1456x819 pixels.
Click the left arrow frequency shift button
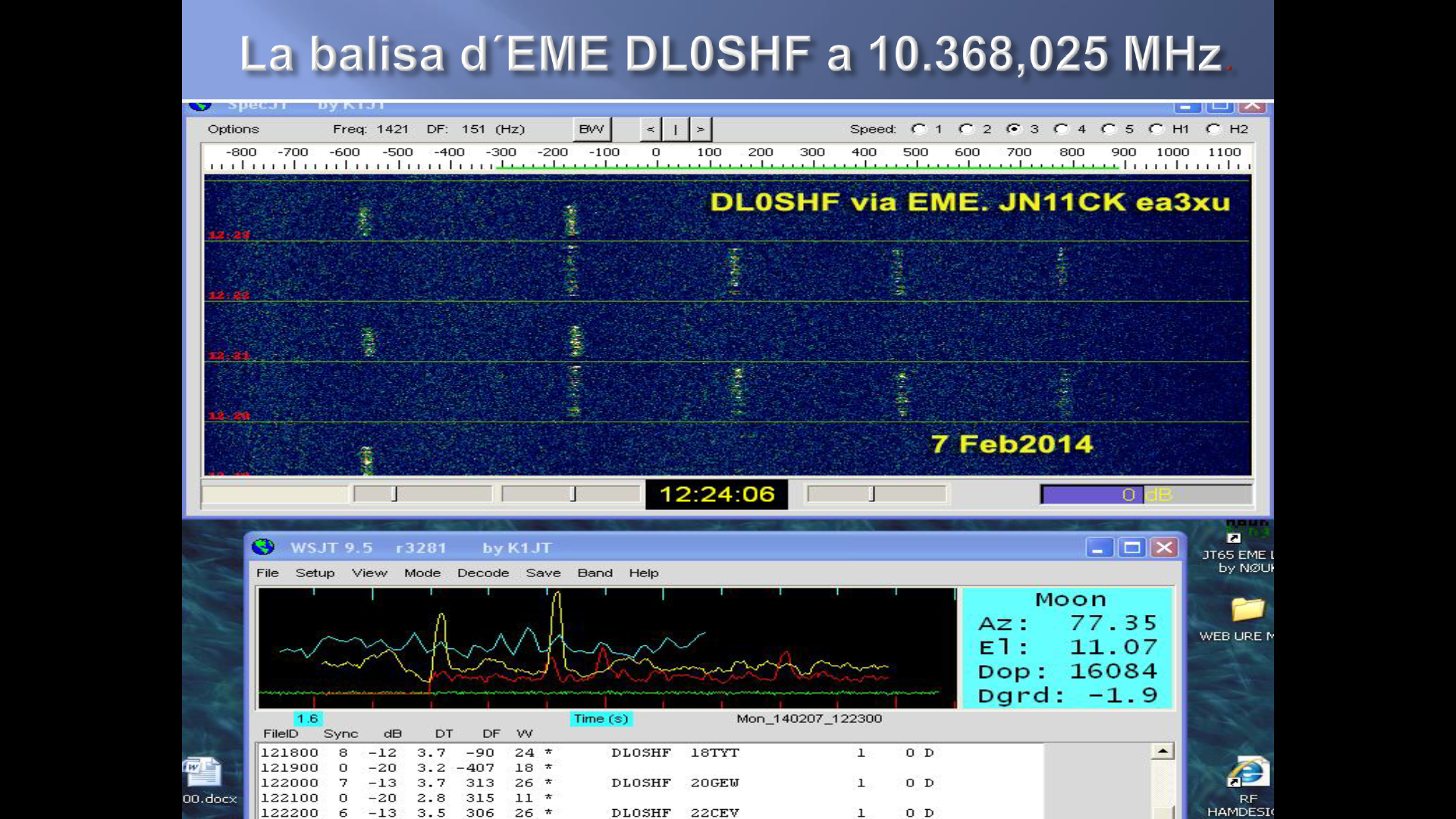click(x=650, y=129)
